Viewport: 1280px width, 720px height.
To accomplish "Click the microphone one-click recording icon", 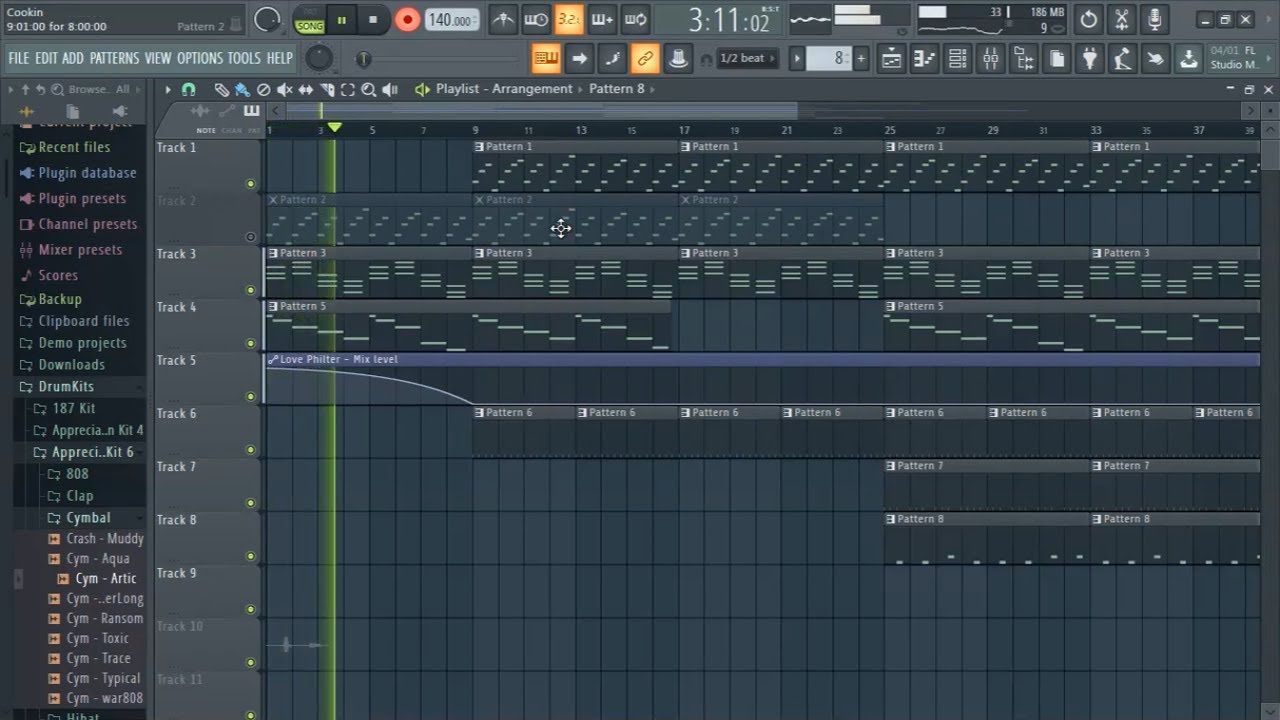I will click(1155, 19).
